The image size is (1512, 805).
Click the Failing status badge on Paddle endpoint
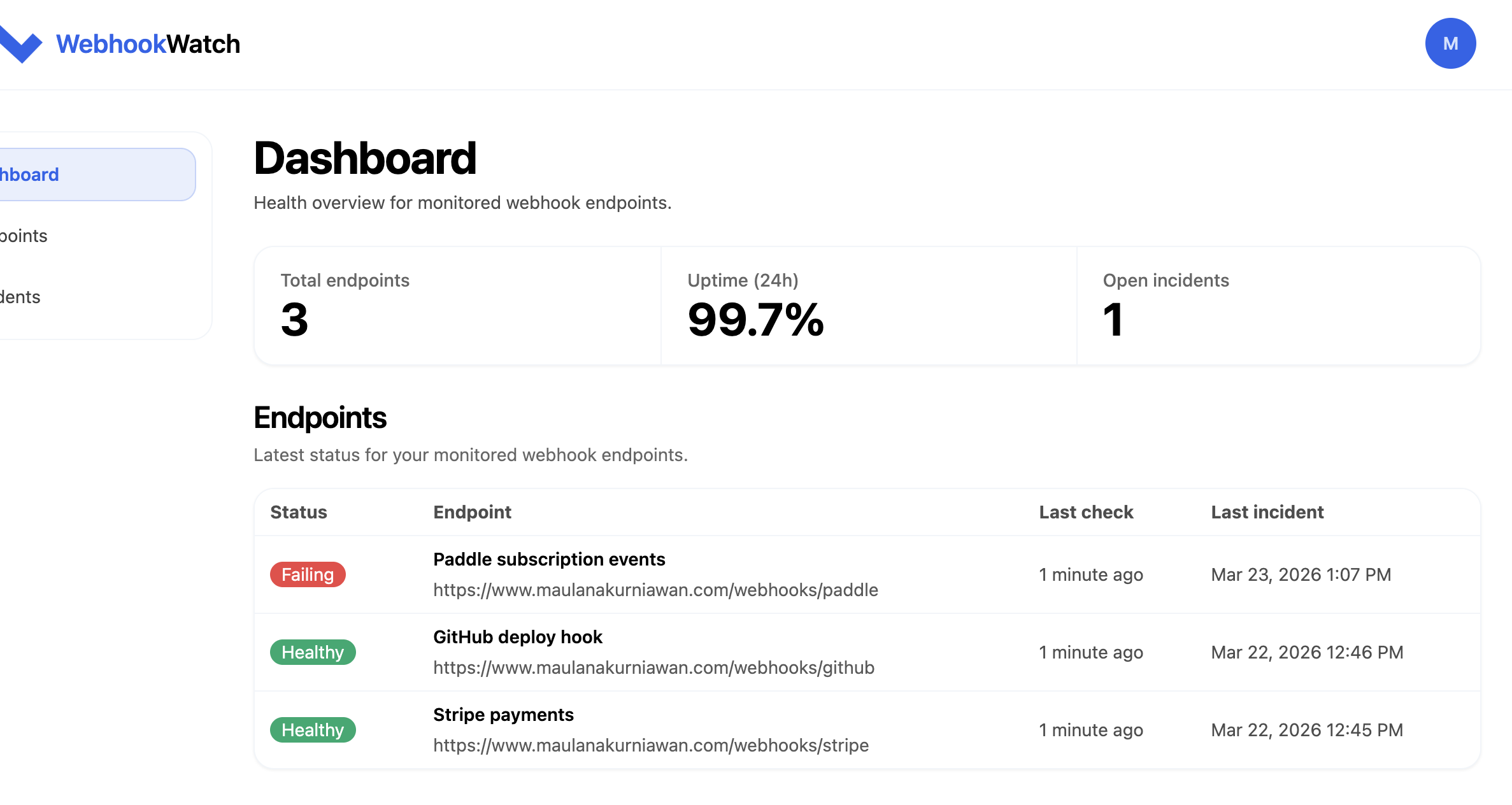308,574
